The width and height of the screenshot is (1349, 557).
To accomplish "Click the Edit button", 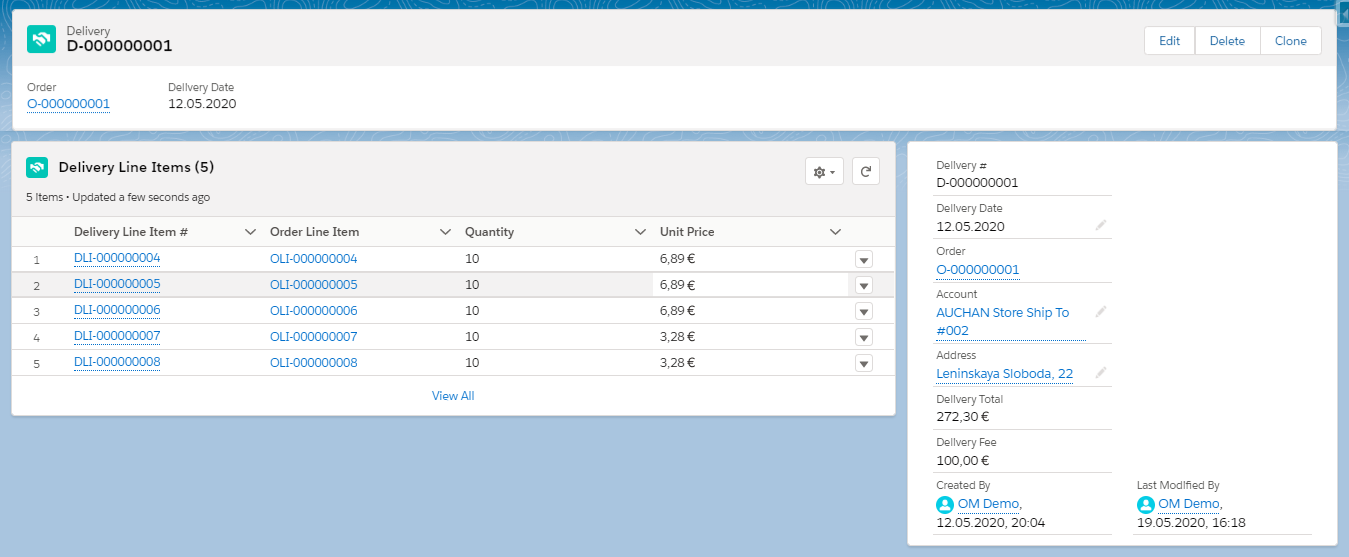I will pos(1169,41).
